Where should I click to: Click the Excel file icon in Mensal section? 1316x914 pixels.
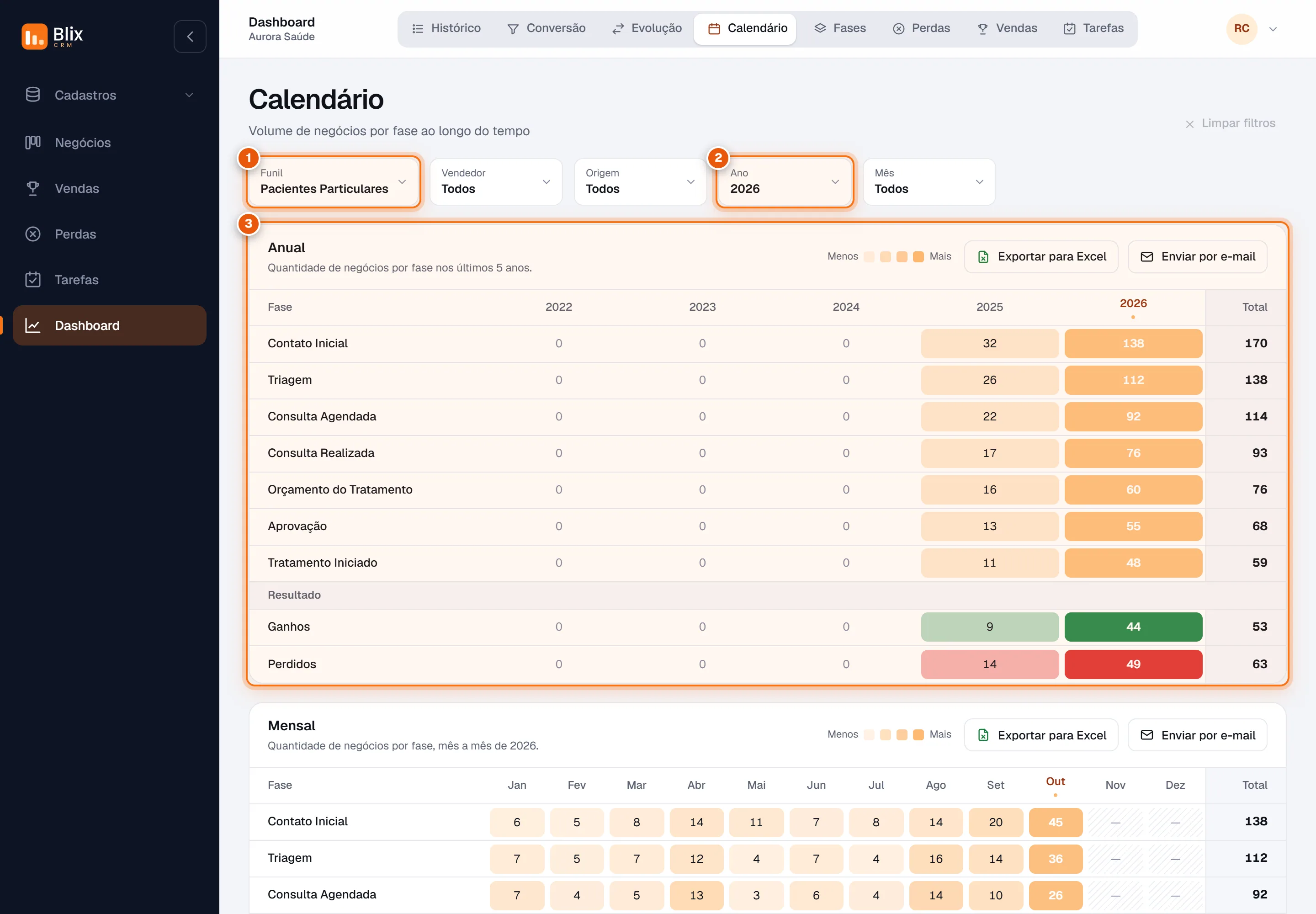983,735
